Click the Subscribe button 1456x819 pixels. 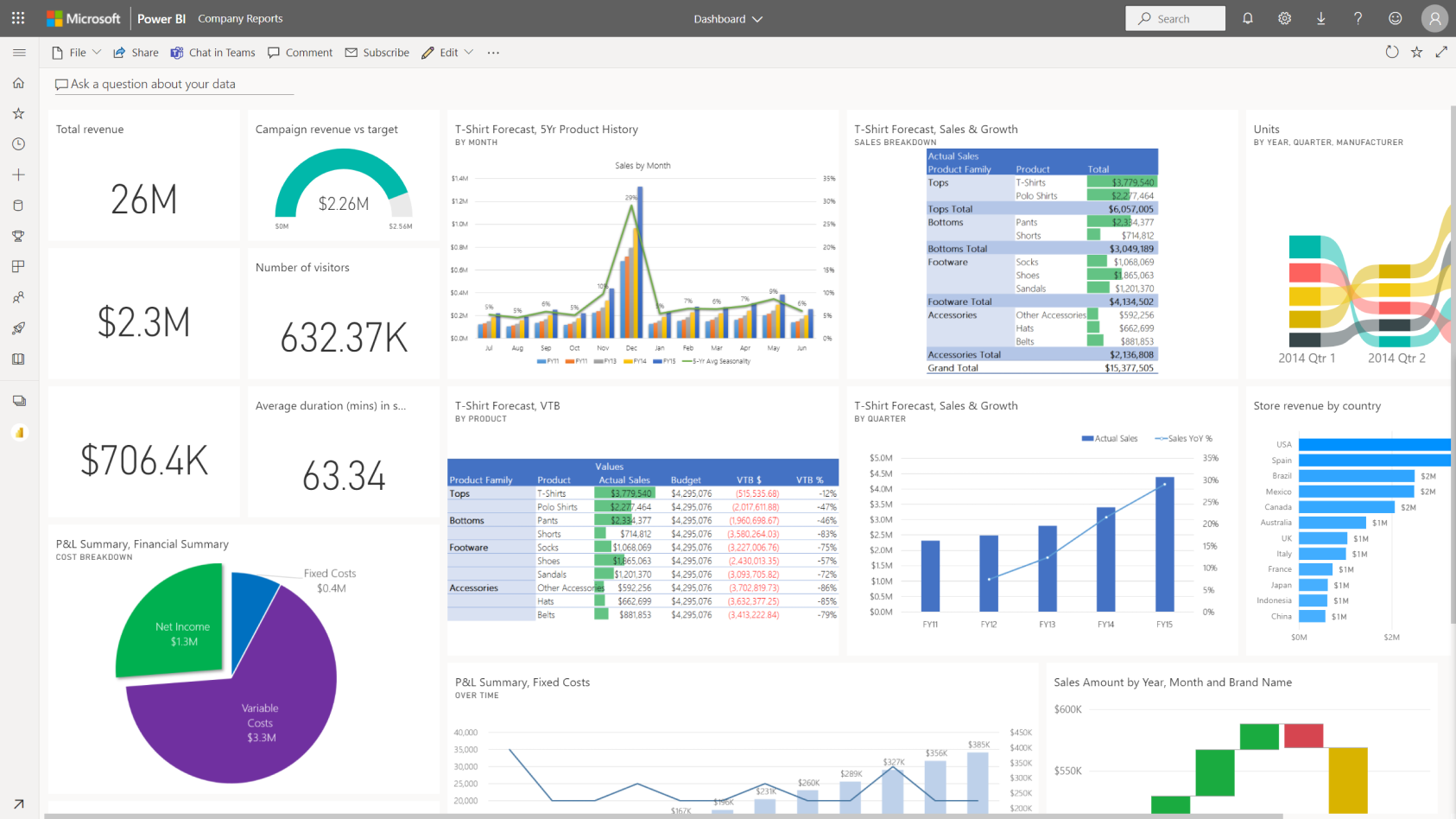pos(377,52)
